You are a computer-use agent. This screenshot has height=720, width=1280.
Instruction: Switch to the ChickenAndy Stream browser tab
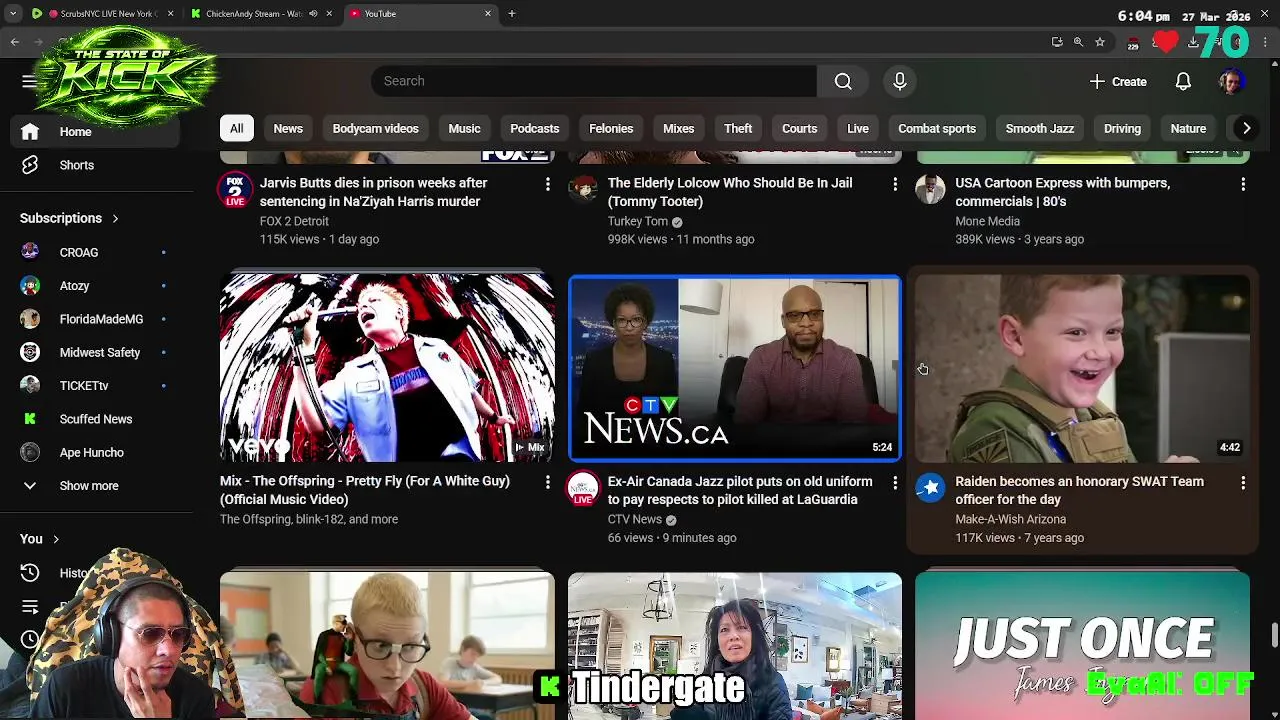pos(255,14)
